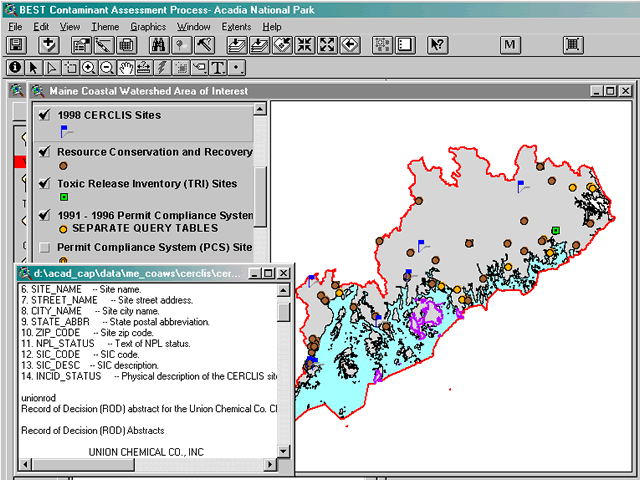Select the 1998 CERCLIS Sites theme name
640x480 pixels.
tap(109, 115)
